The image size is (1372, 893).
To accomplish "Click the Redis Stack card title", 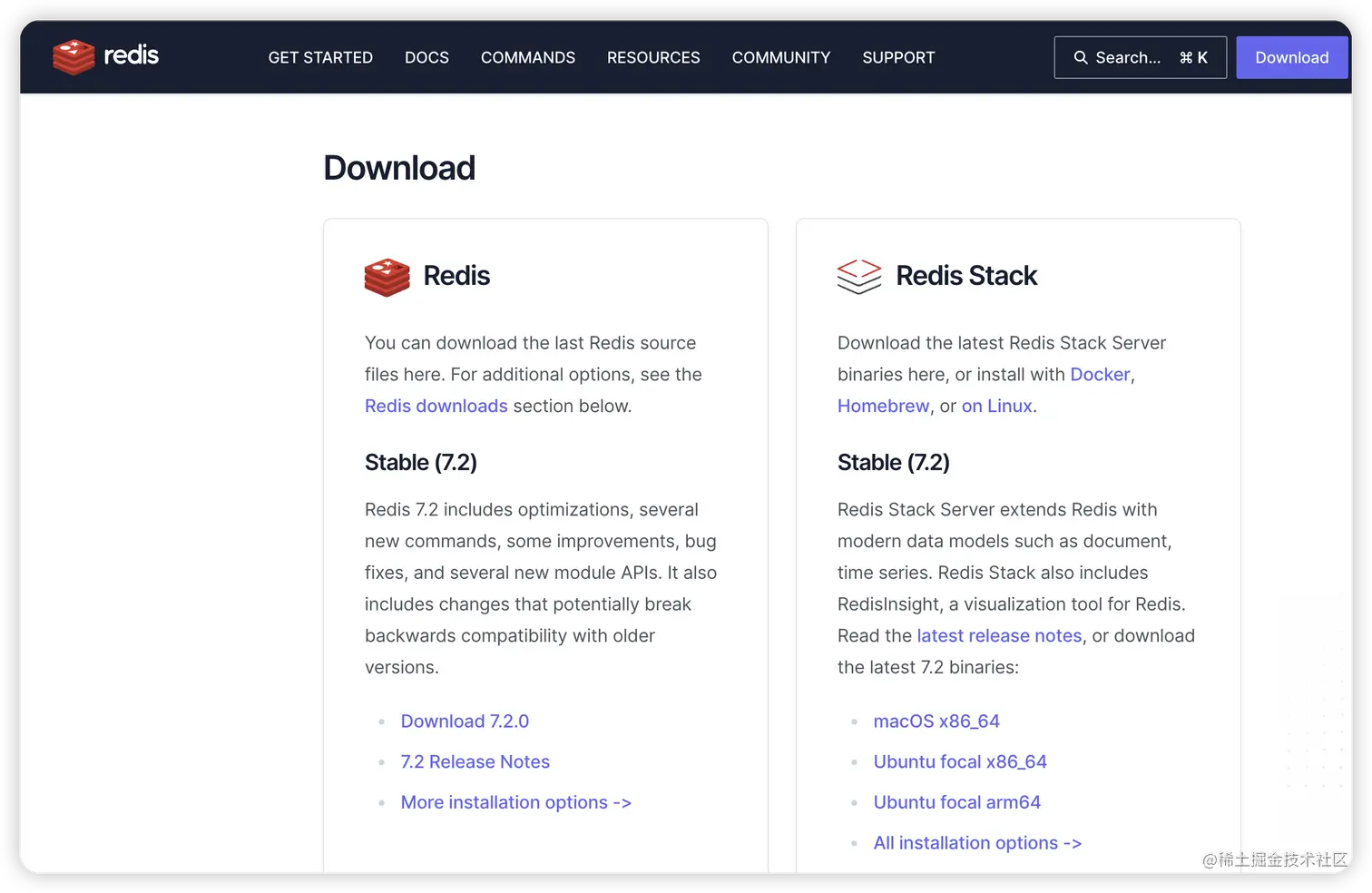I will pos(966,276).
